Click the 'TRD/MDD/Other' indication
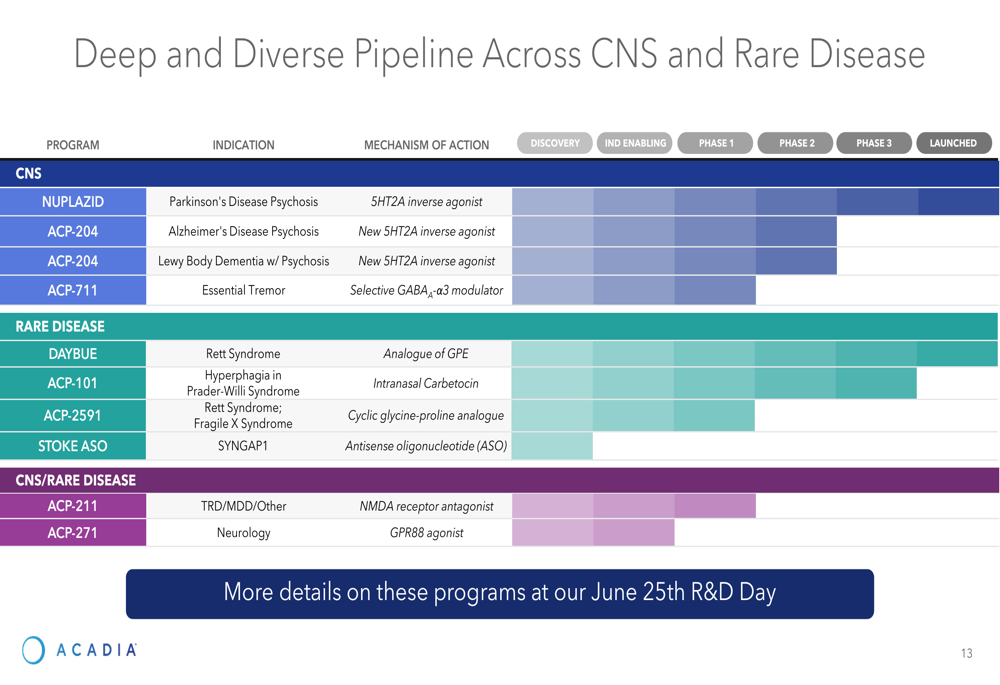Screen dimensions: 1000x685 click(244, 506)
